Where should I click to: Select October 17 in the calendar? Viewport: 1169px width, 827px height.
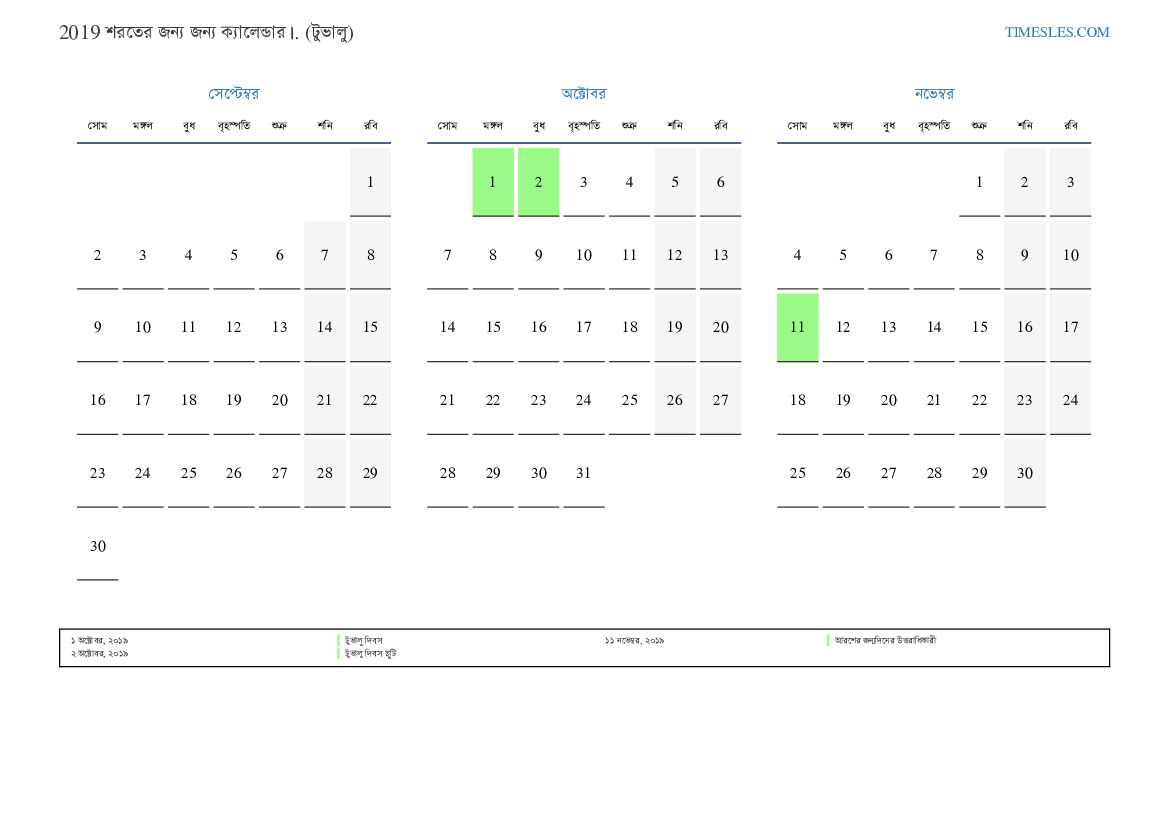coord(584,327)
